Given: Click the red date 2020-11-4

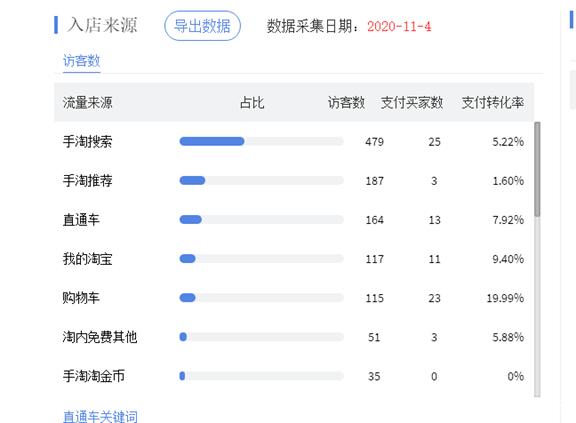Looking at the screenshot, I should coord(399,26).
